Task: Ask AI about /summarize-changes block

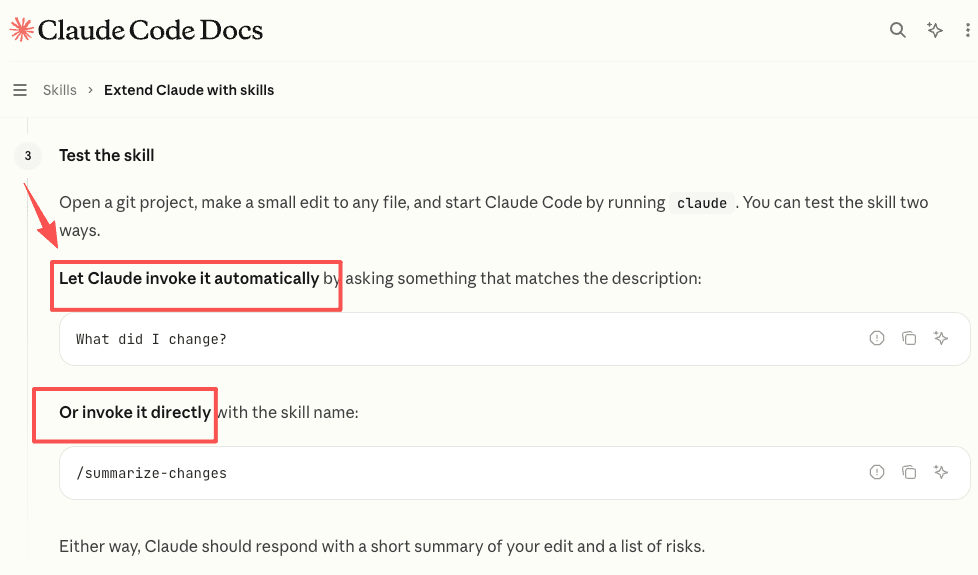Action: click(x=941, y=472)
